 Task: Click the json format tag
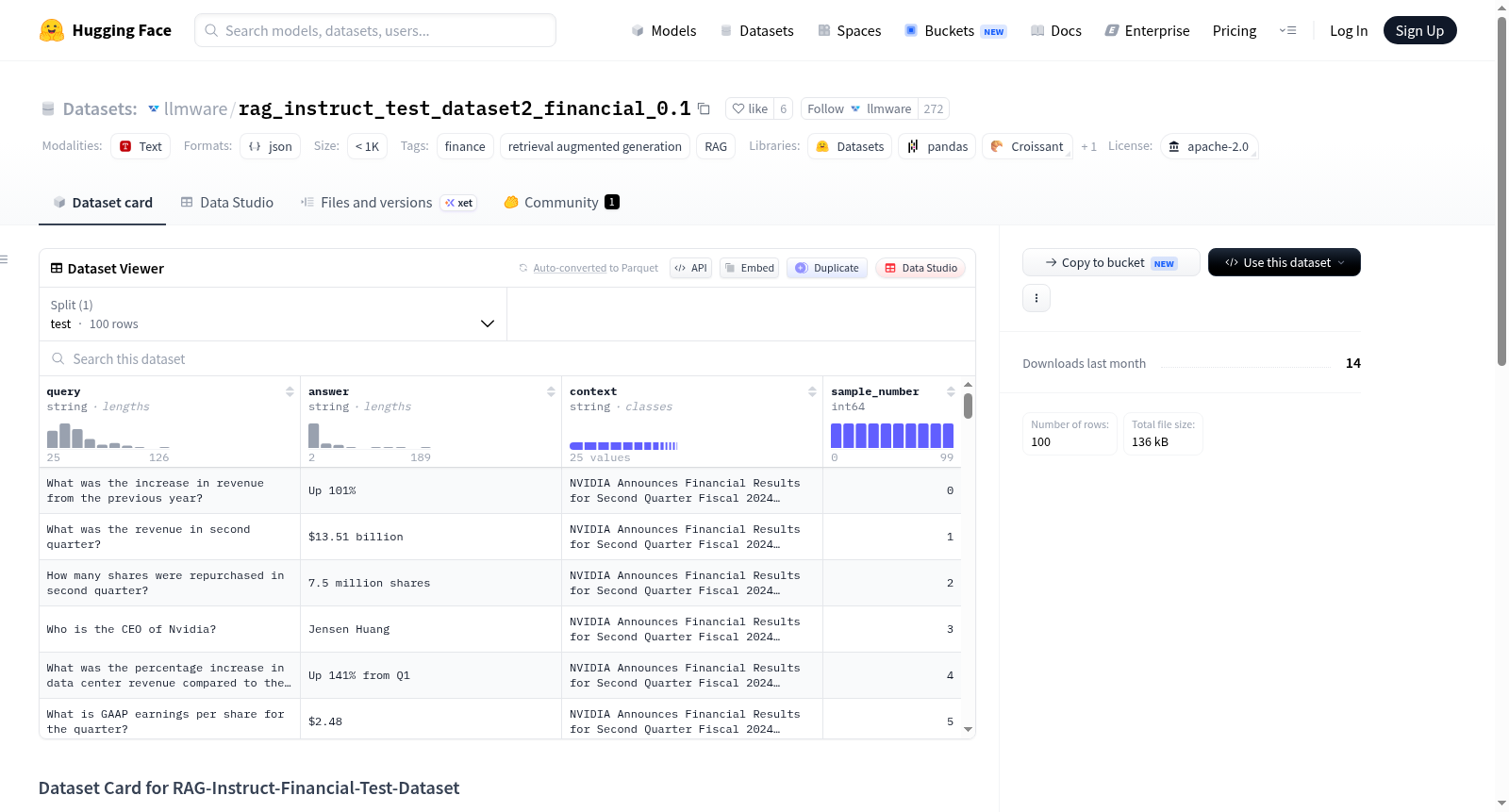coord(271,146)
